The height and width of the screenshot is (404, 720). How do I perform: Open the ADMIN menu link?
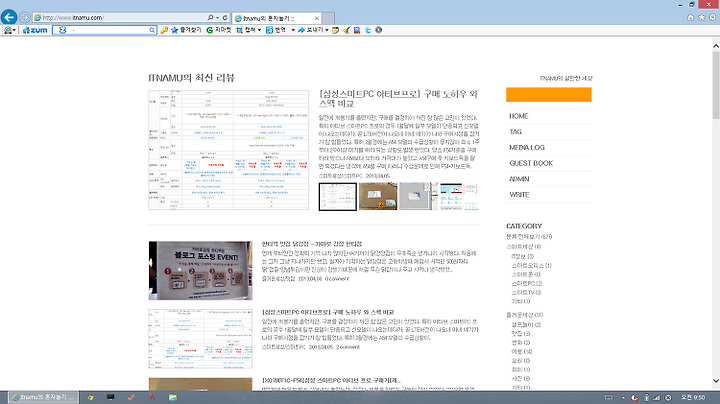(x=519, y=179)
